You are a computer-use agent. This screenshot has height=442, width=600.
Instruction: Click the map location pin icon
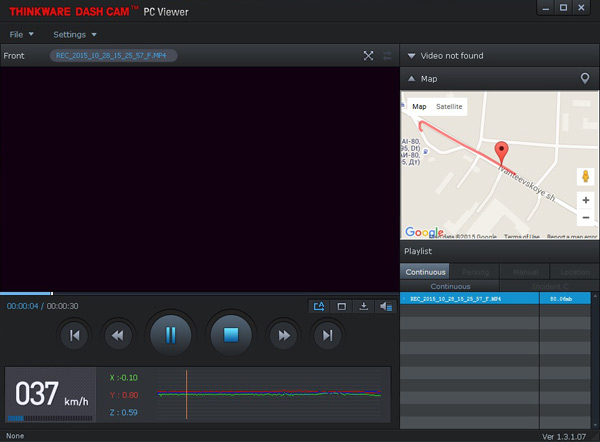click(585, 78)
